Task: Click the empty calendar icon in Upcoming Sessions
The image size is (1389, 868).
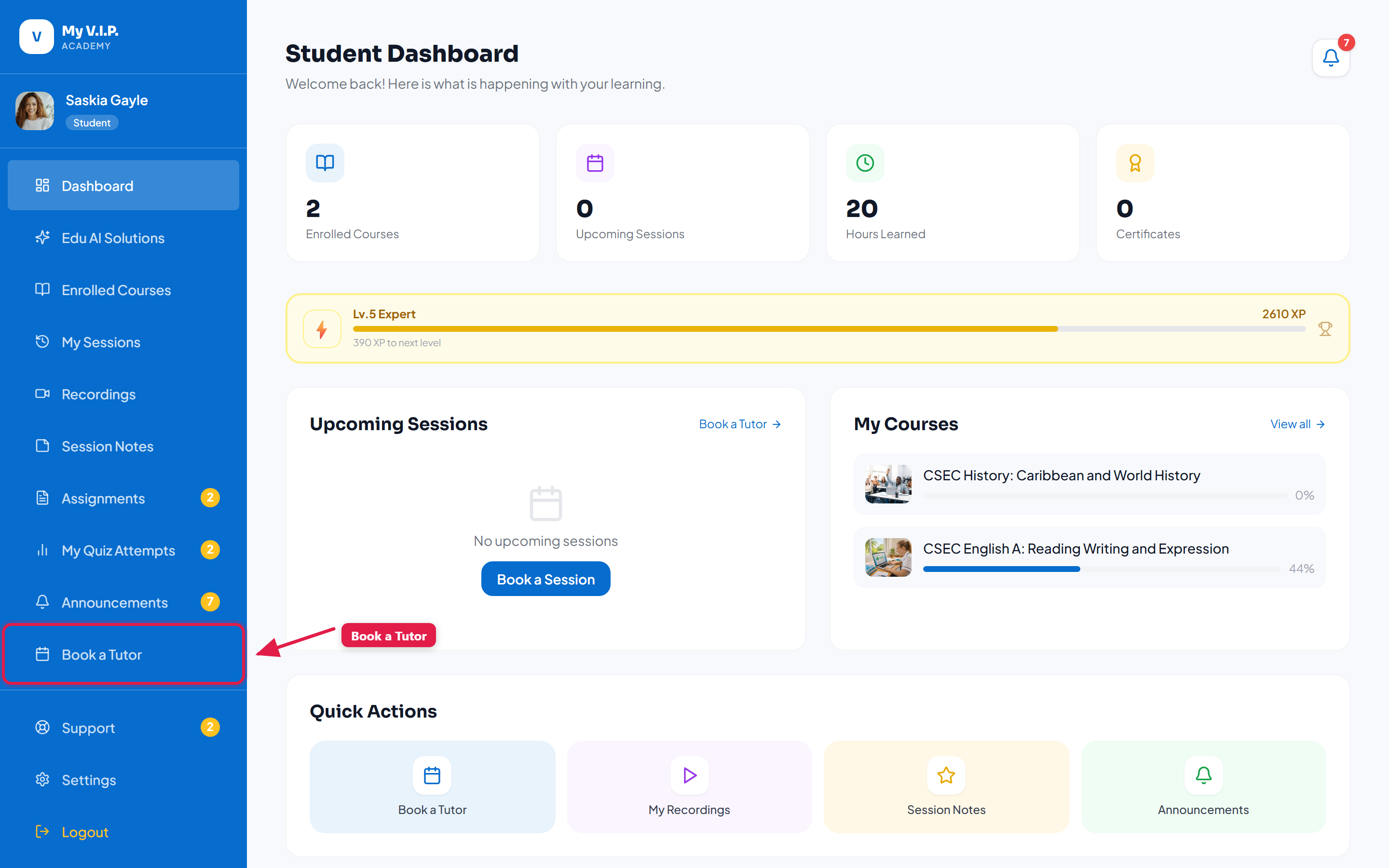Action: pos(545,503)
